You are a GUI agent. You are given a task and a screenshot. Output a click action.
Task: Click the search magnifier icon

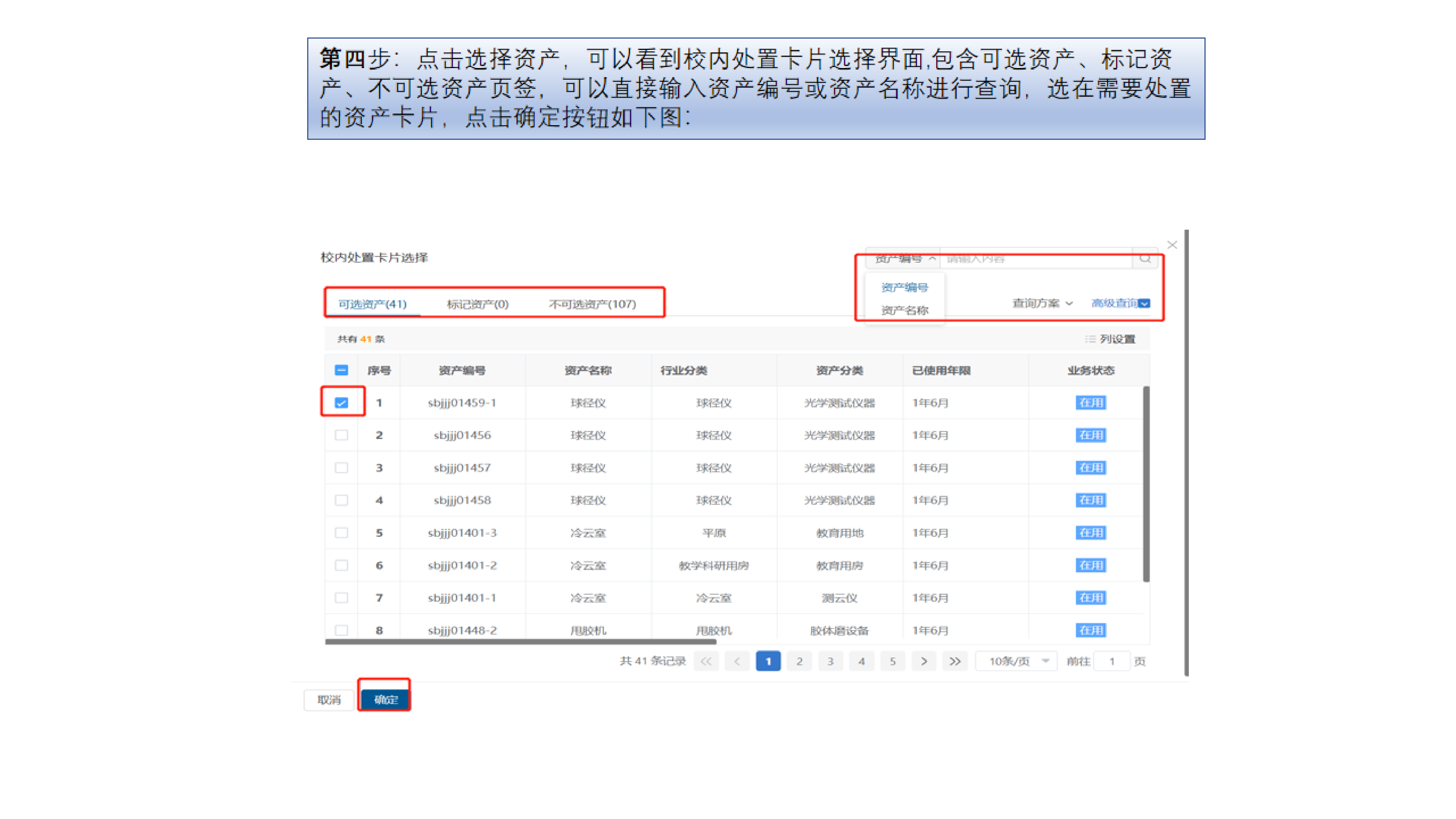coord(1144,258)
